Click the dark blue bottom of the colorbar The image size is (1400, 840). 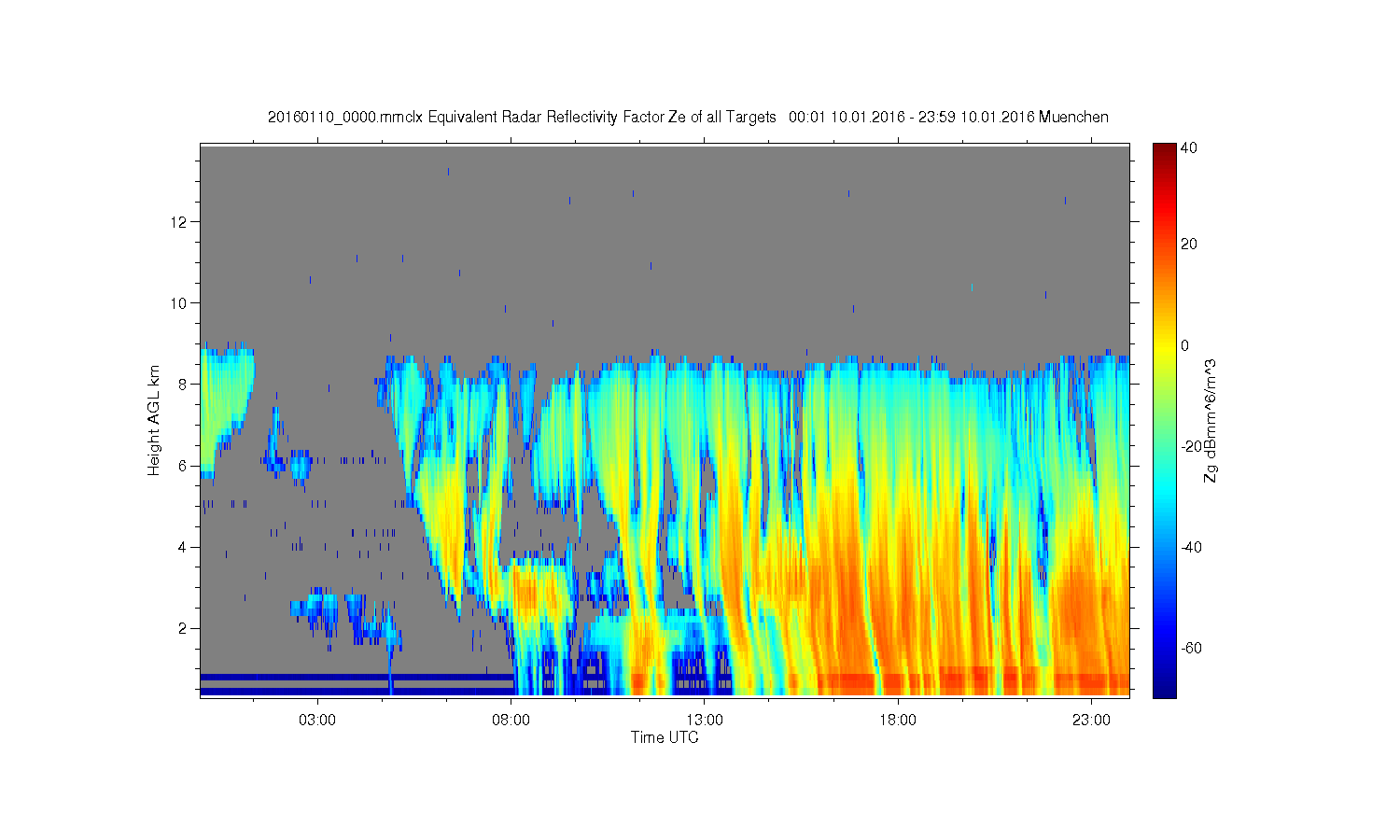click(1164, 689)
